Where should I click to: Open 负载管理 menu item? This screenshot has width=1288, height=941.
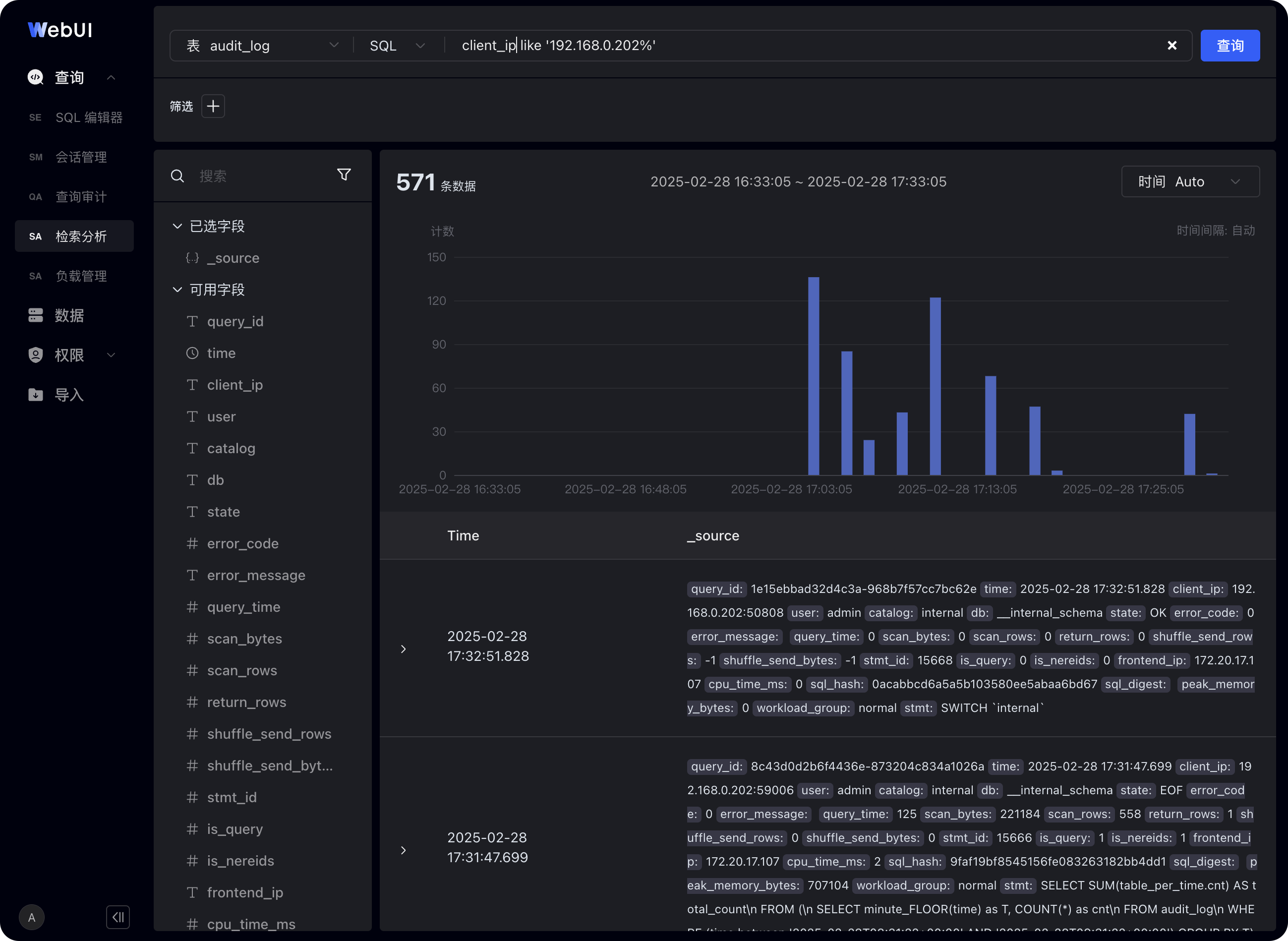click(74, 276)
